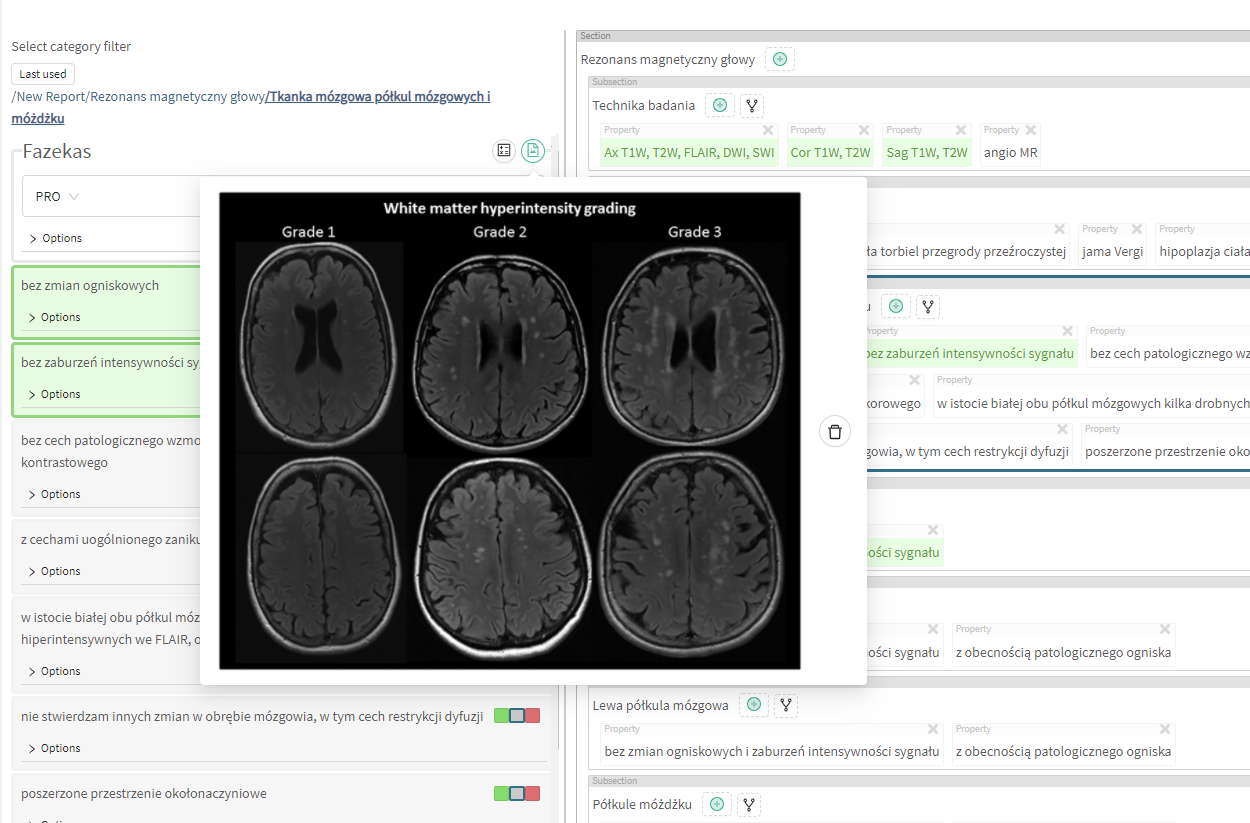Remove the angio MR property
Viewport: 1250px width, 823px height.
tap(1031, 130)
